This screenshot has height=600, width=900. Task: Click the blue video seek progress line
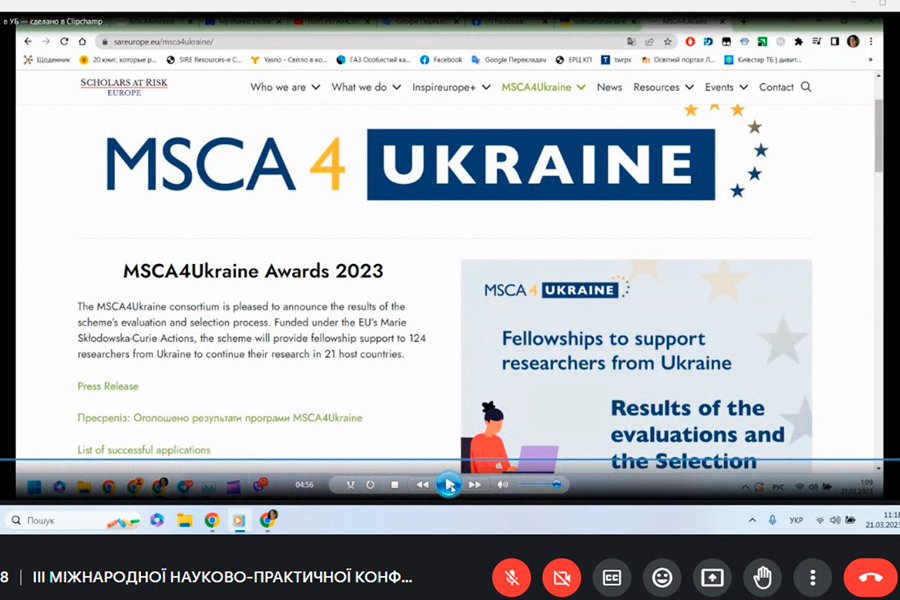coord(450,459)
